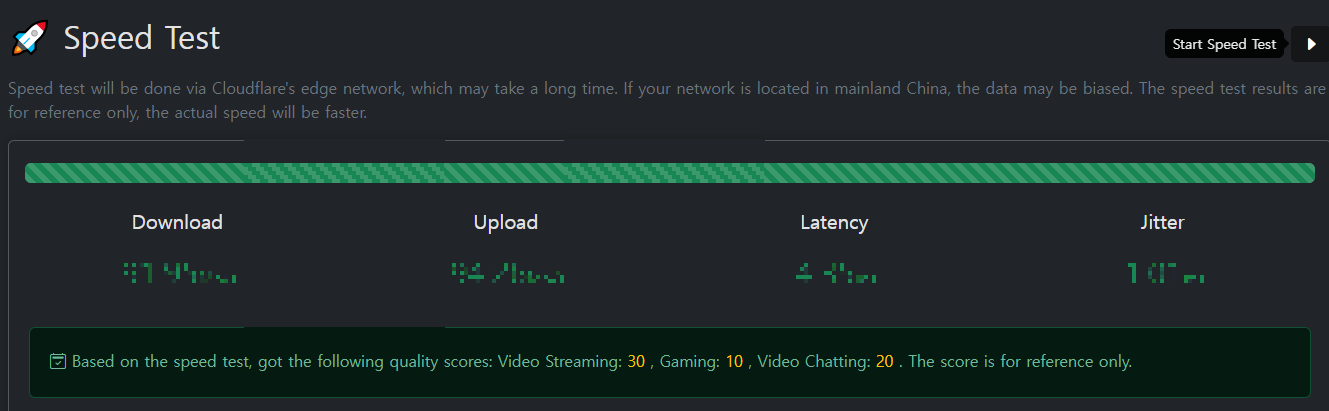1329x411 pixels.
Task: Click the Video Chatting score 20
Action: pos(884,361)
